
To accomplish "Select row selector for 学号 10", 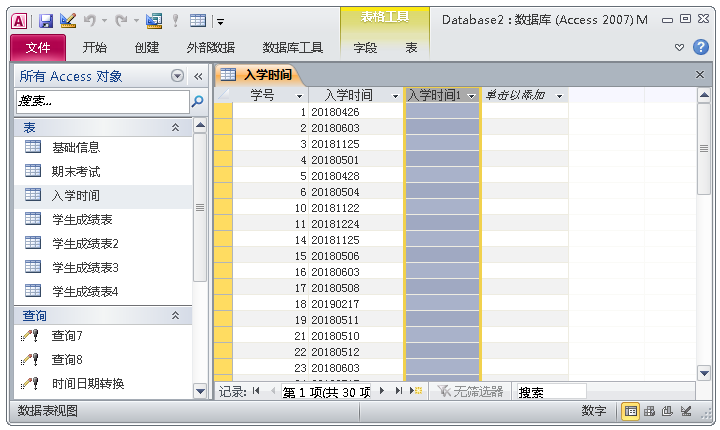I will [224, 208].
